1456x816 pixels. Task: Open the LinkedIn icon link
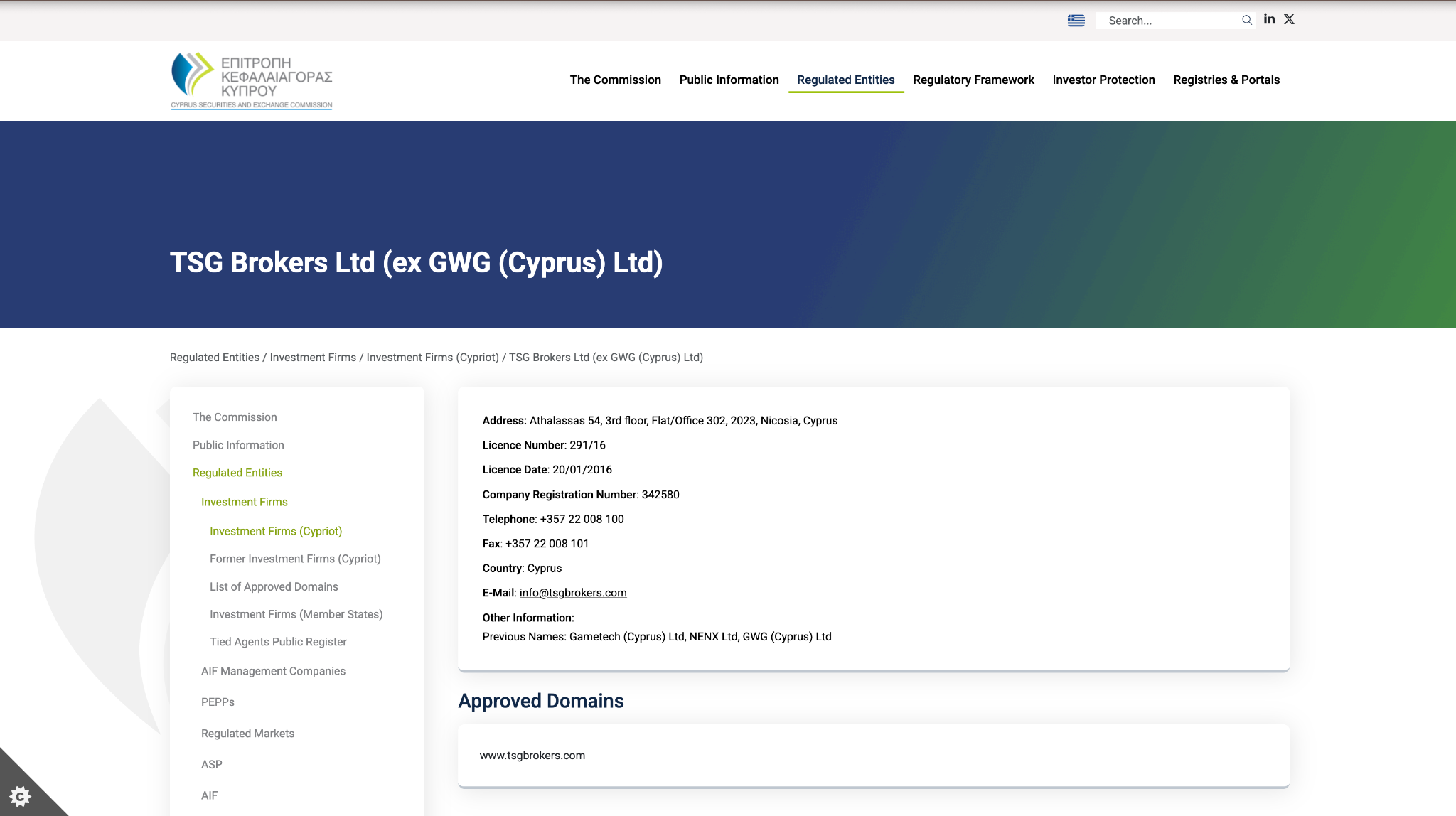tap(1269, 19)
